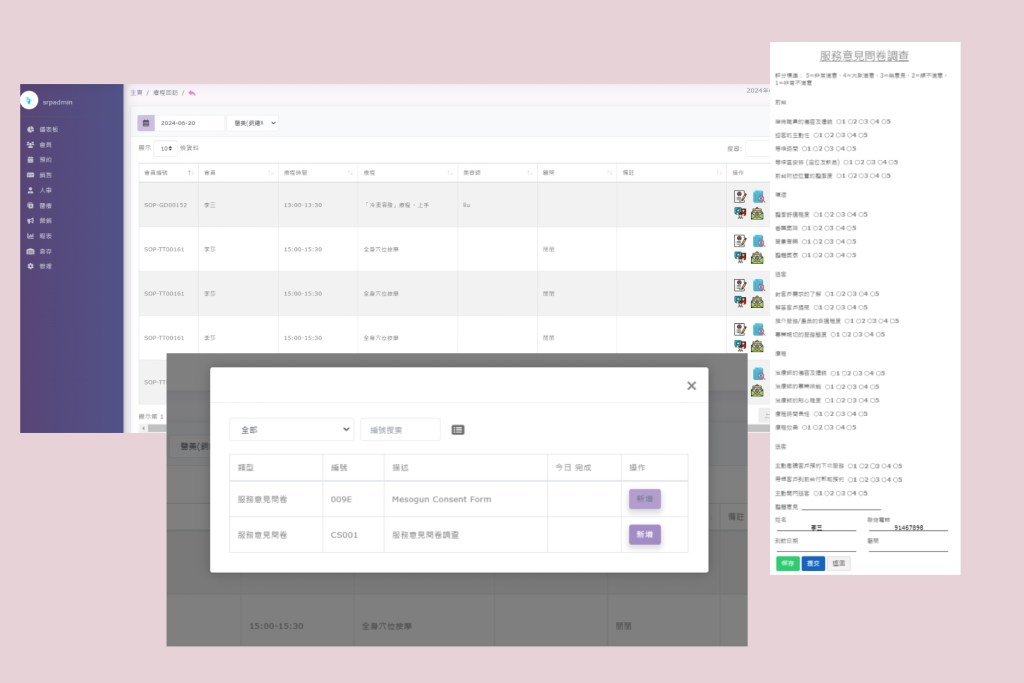Click the blue document search icon in first row
The width and height of the screenshot is (1024, 683).
(758, 197)
